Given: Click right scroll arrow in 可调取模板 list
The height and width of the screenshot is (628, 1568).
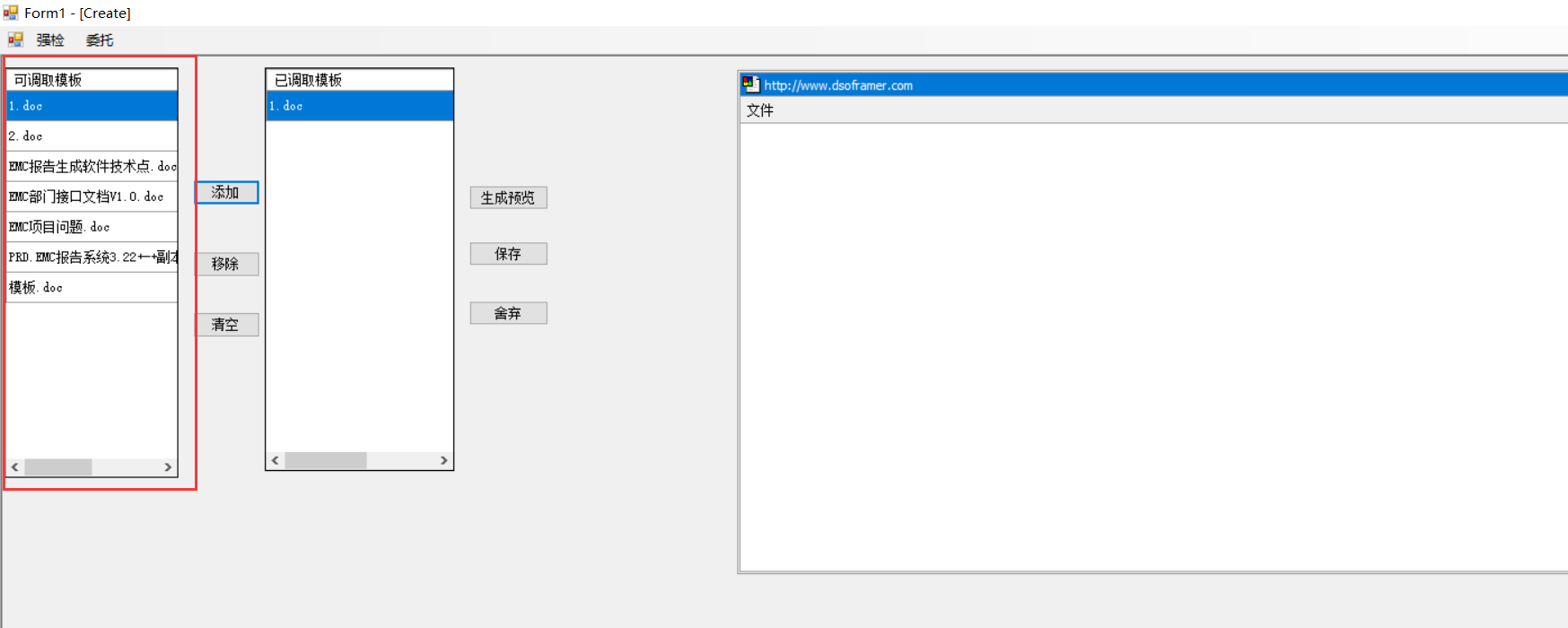Looking at the screenshot, I should [168, 467].
